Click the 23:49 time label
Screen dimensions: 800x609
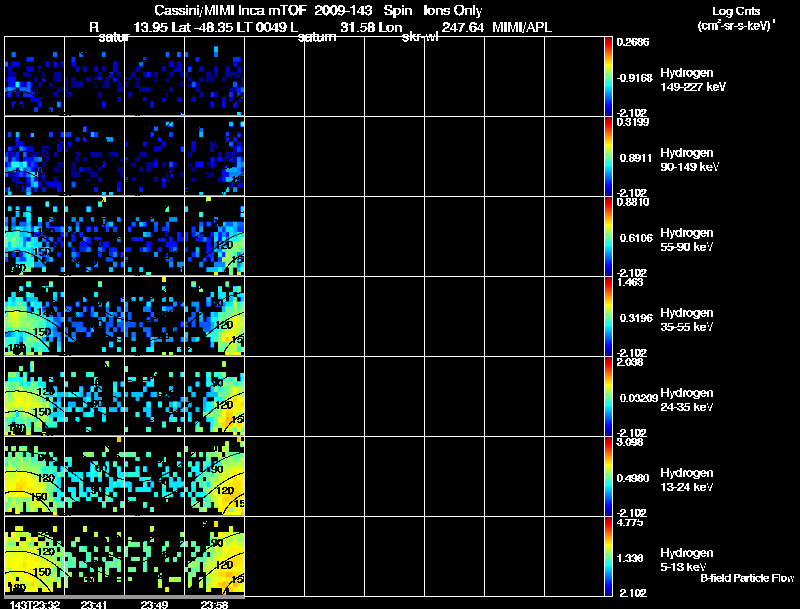155,604
